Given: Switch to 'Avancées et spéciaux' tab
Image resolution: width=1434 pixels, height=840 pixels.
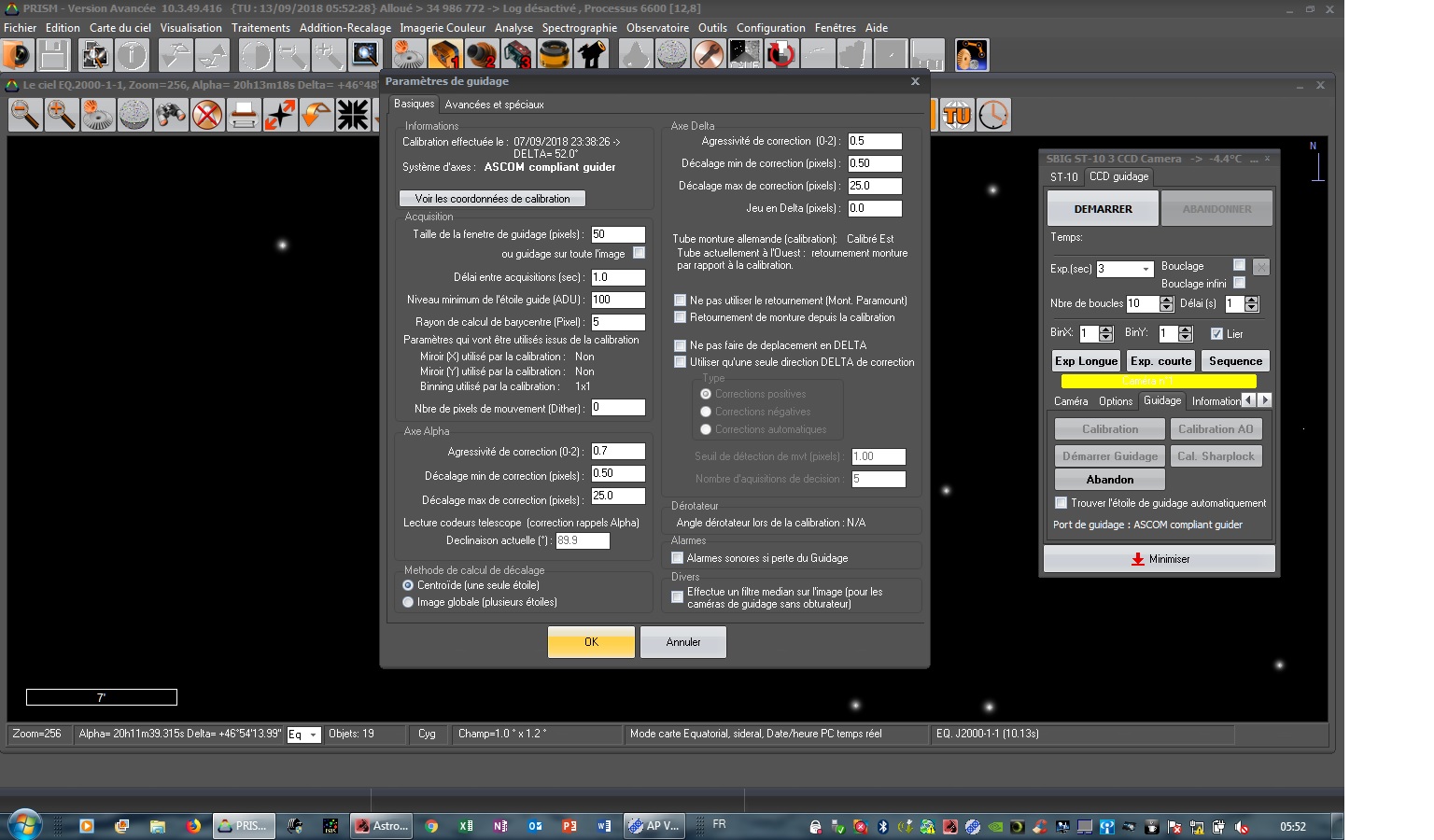Looking at the screenshot, I should 494,105.
